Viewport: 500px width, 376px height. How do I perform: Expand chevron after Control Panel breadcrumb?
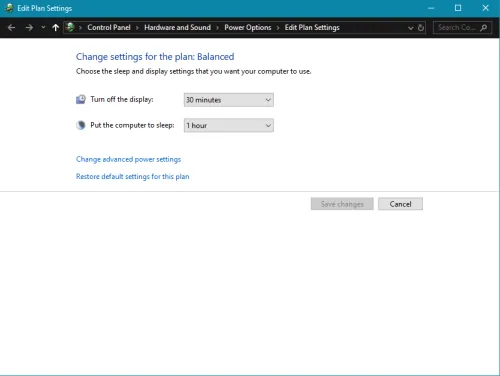137,28
